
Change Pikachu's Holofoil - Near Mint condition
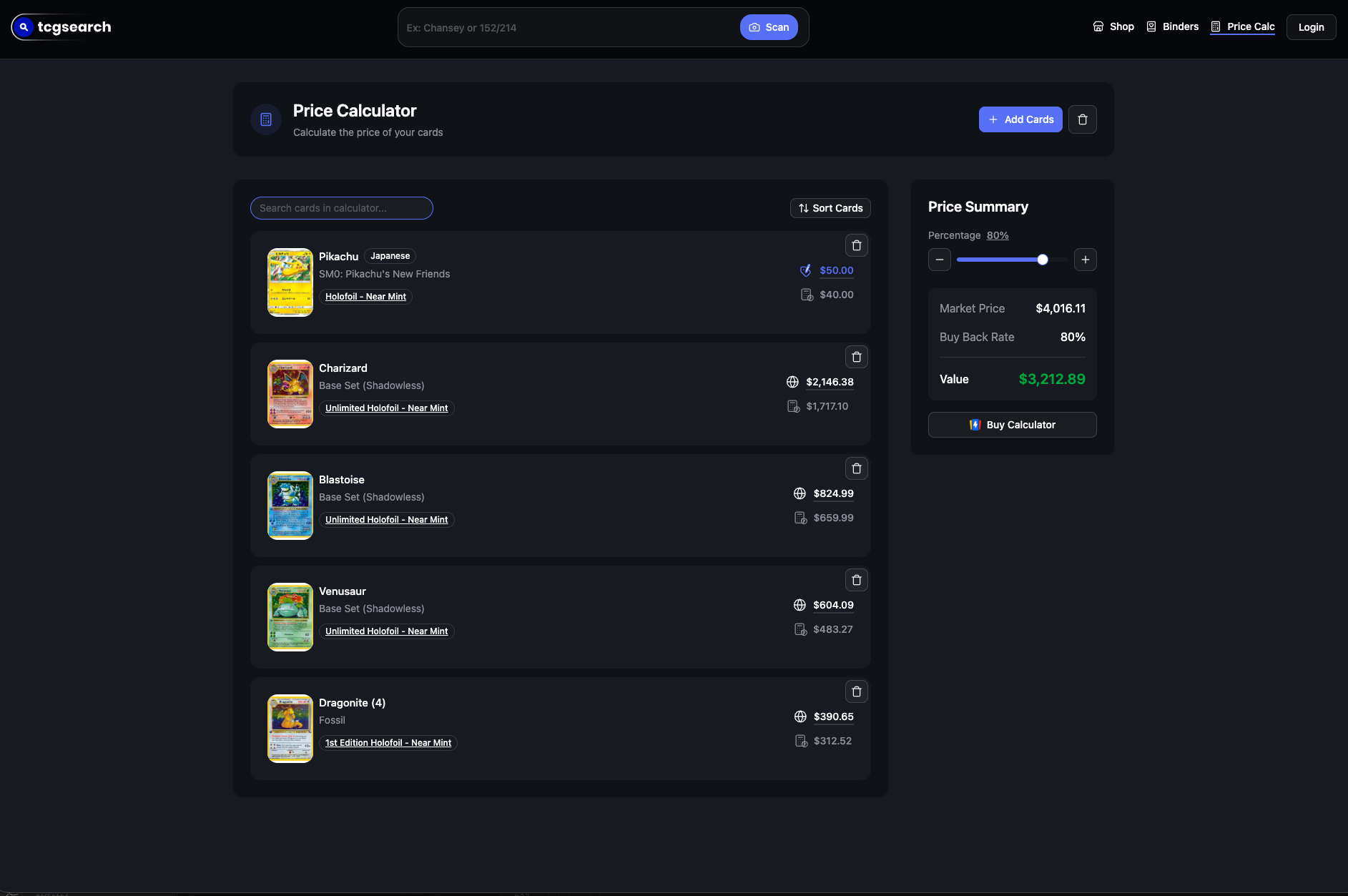click(365, 297)
